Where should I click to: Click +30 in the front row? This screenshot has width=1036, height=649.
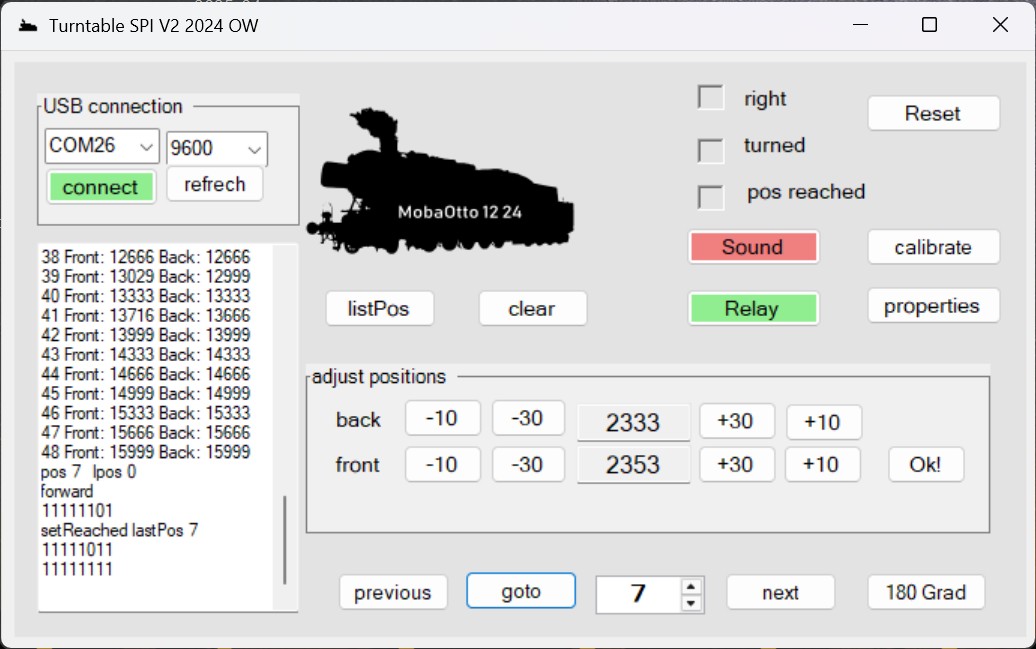pyautogui.click(x=737, y=465)
